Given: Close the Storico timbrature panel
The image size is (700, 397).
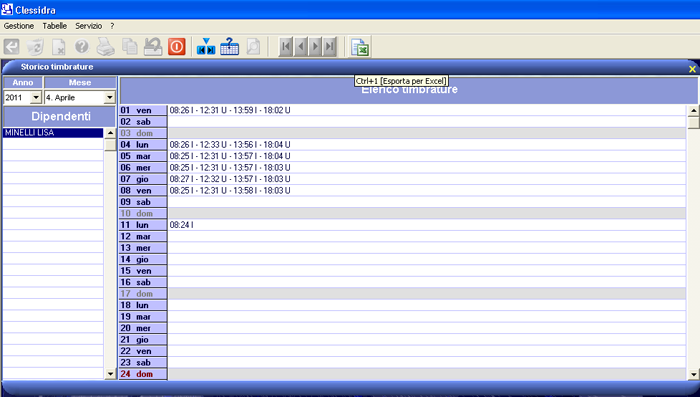Looking at the screenshot, I should pos(692,69).
